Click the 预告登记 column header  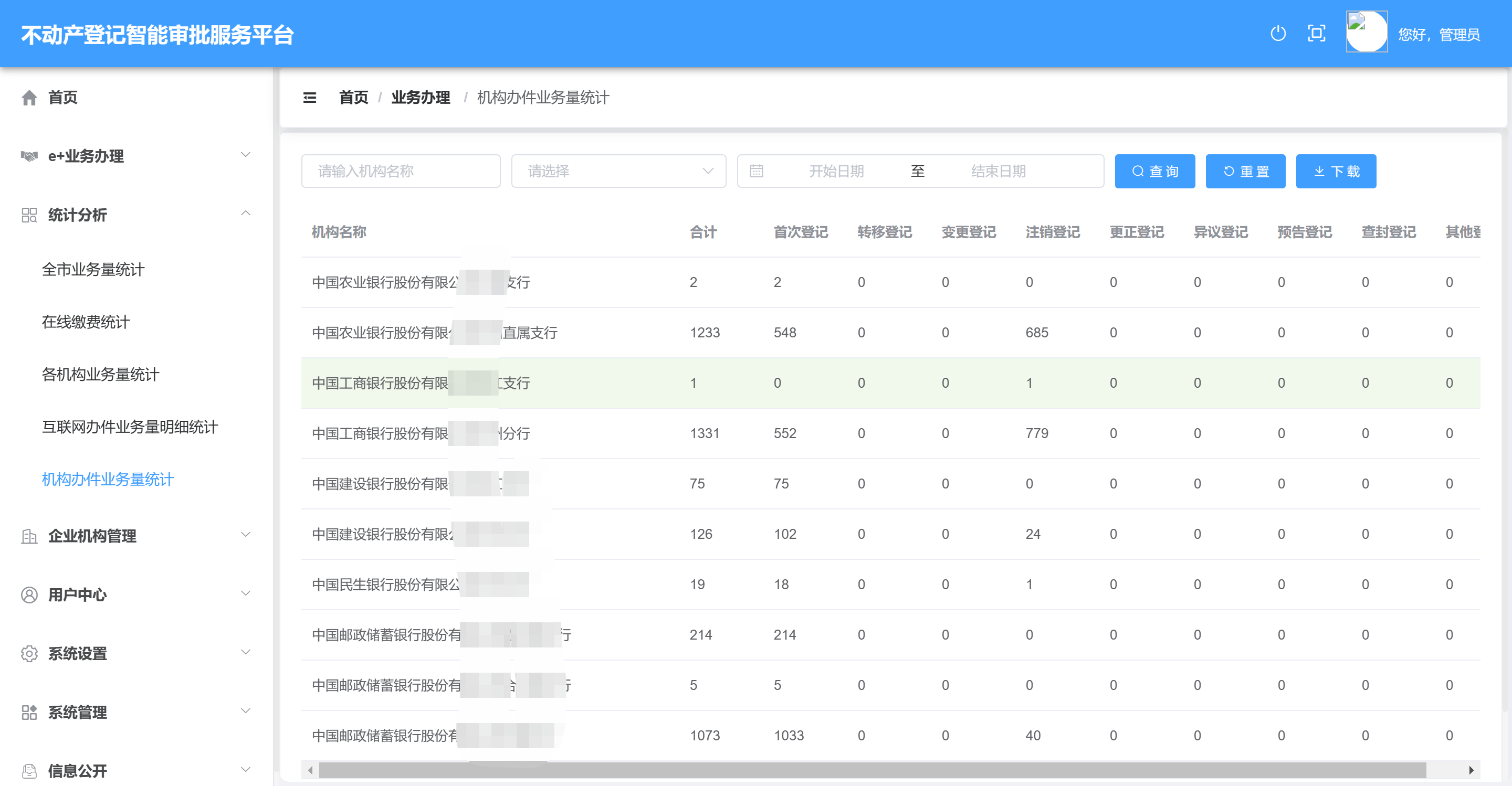point(1304,232)
